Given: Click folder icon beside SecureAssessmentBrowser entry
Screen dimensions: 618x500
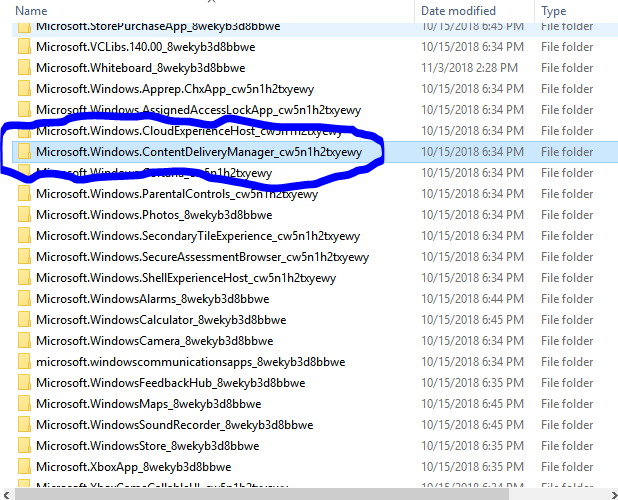Looking at the screenshot, I should pos(24,257).
